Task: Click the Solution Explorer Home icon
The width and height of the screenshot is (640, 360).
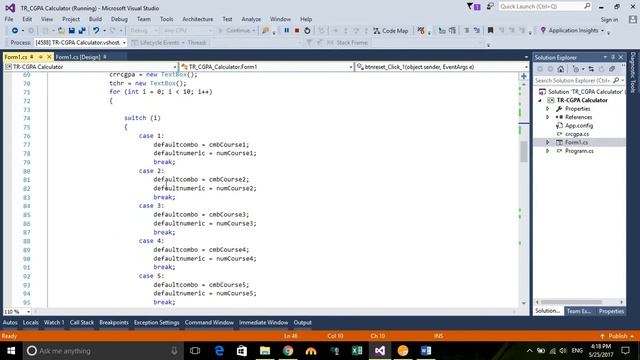Action: [561, 69]
